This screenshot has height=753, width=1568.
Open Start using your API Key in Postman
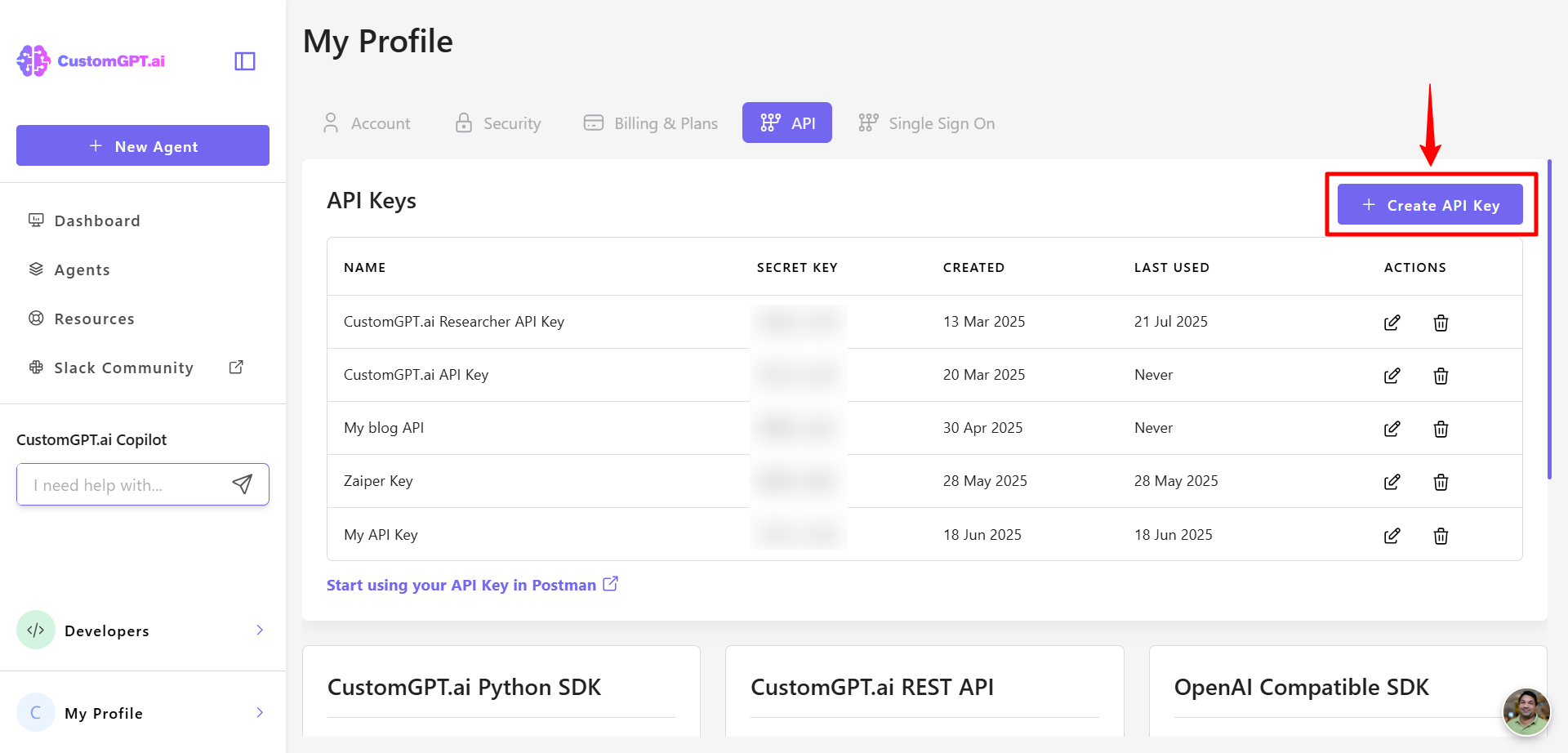pyautogui.click(x=461, y=585)
